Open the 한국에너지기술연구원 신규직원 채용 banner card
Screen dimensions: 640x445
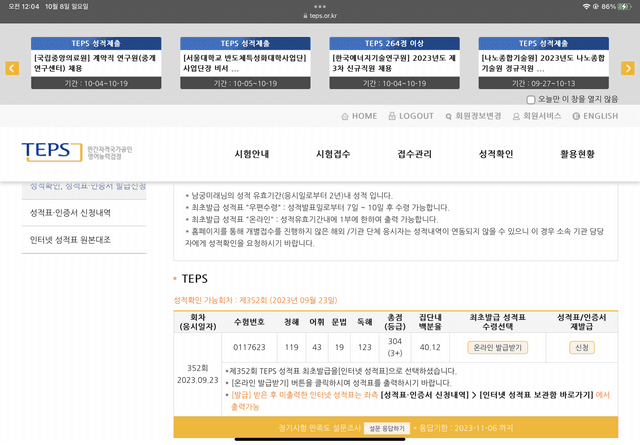[x=395, y=63]
